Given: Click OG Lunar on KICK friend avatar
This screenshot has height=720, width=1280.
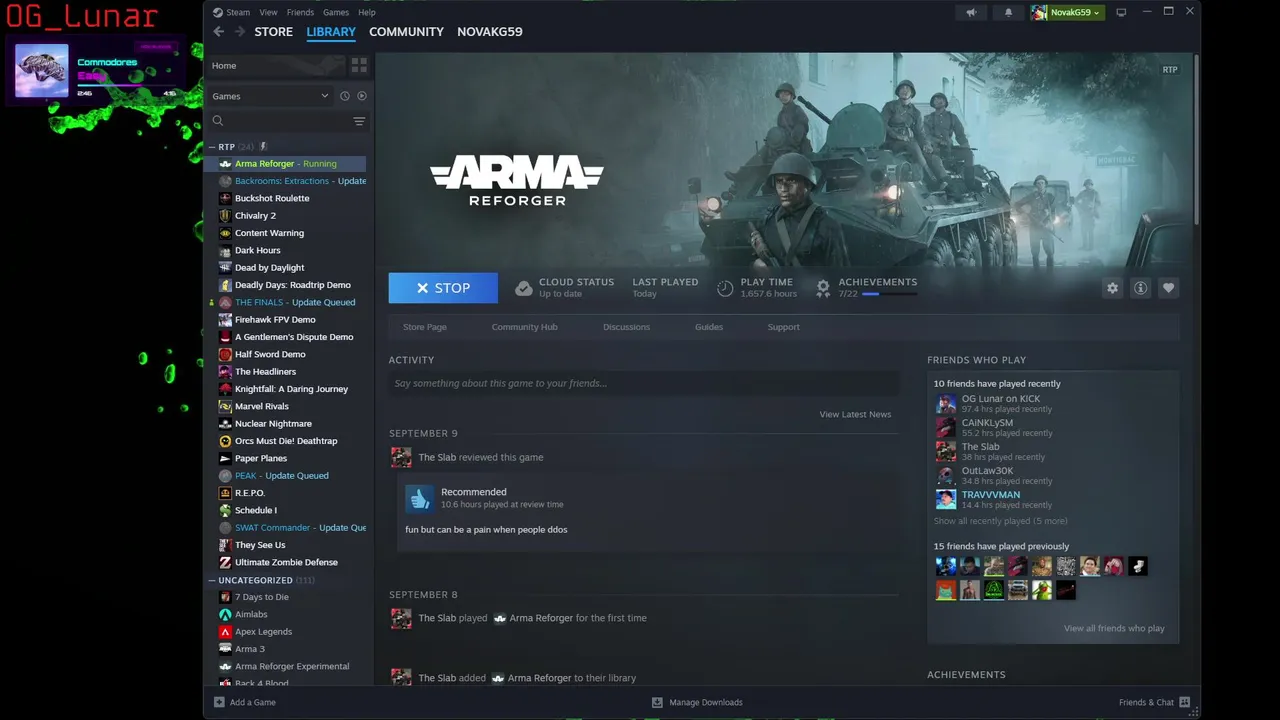Looking at the screenshot, I should [946, 404].
